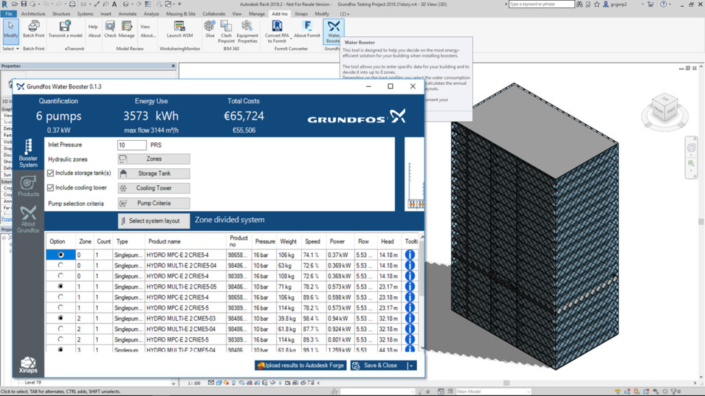The height and width of the screenshot is (396, 705).
Task: Open the Architecture ribbon tab
Action: [x=33, y=14]
